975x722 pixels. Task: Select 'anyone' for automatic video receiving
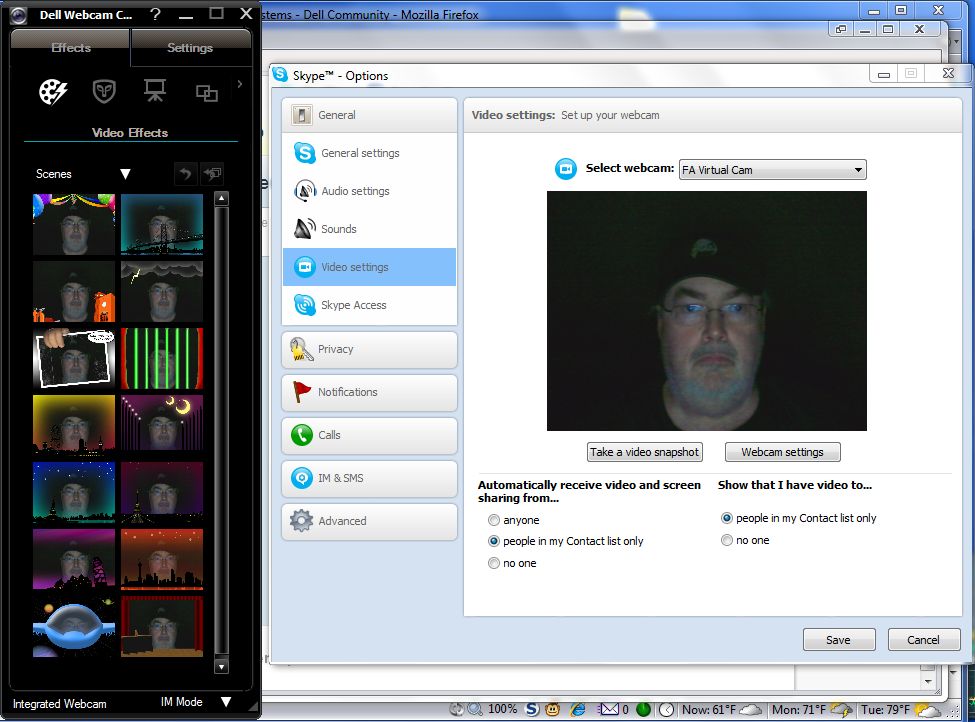click(494, 520)
